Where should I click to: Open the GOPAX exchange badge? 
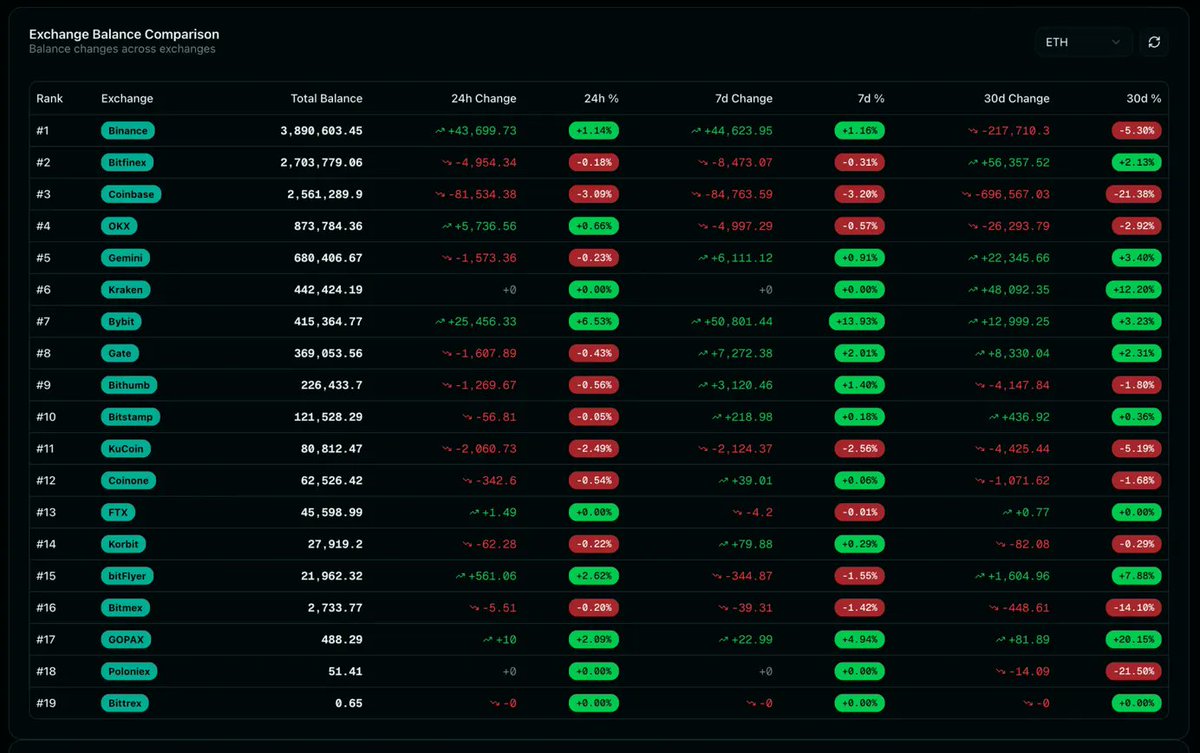coord(126,640)
